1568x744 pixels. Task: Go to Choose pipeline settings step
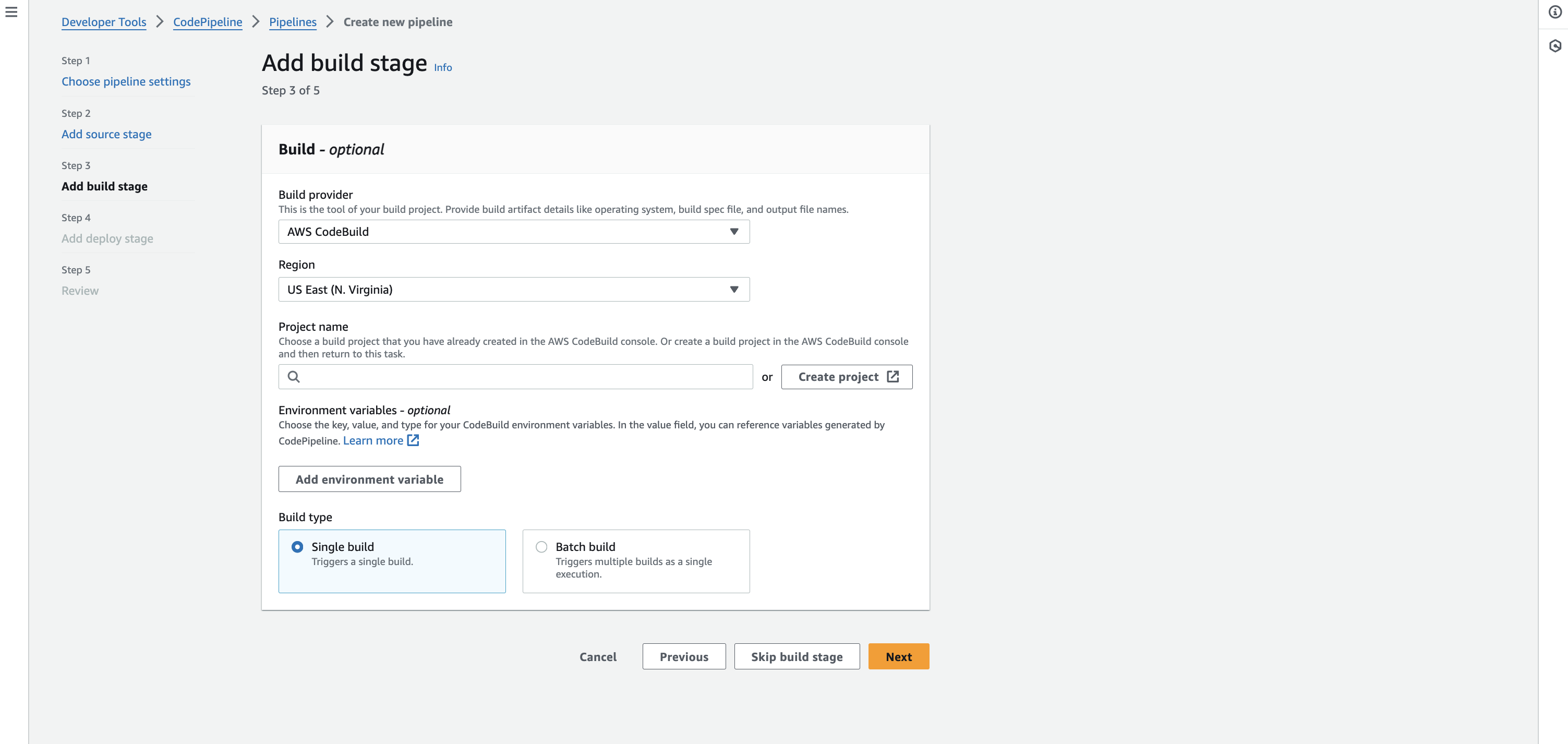coord(126,81)
